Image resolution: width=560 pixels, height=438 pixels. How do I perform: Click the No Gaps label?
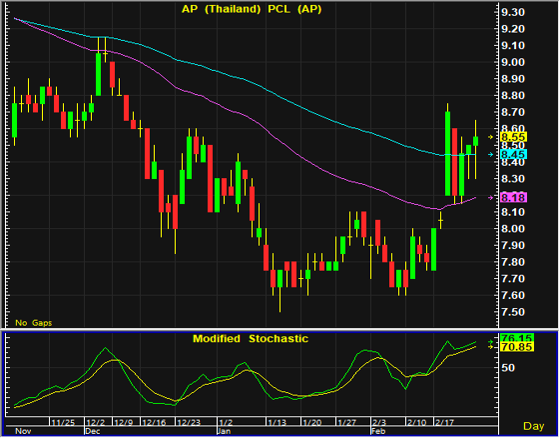pyautogui.click(x=34, y=323)
